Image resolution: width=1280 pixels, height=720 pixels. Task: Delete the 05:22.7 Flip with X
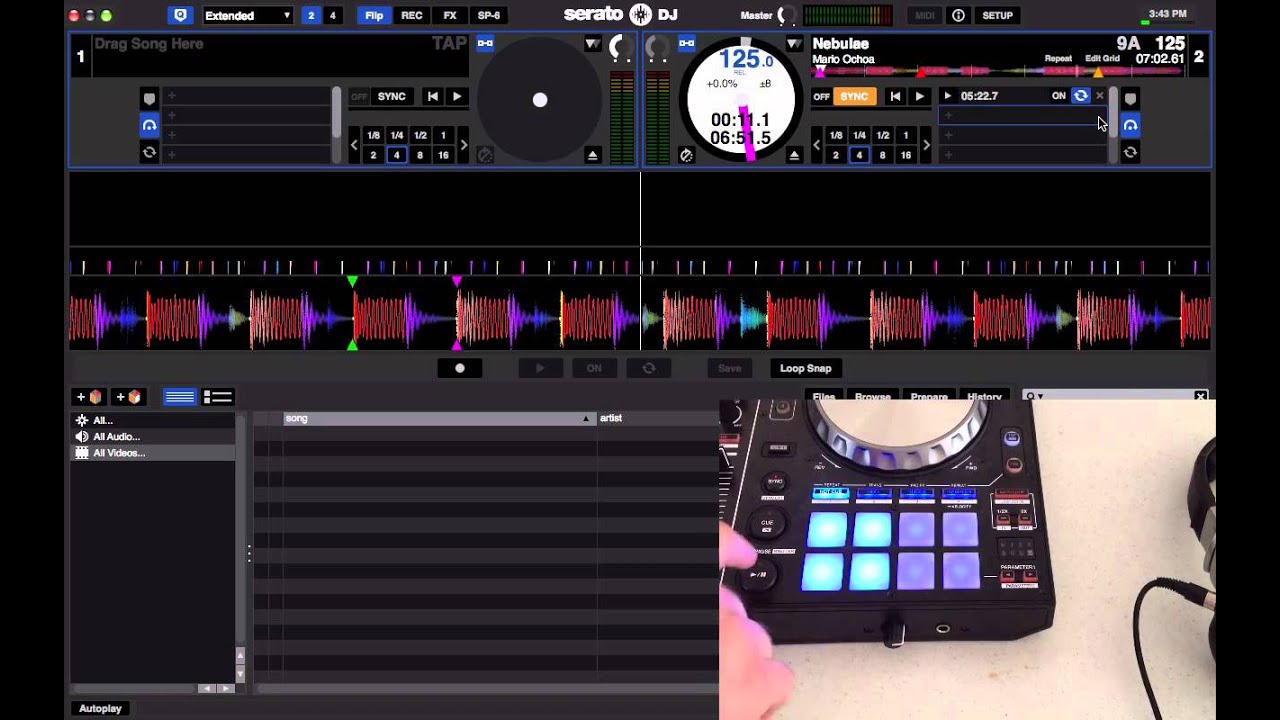1099,96
